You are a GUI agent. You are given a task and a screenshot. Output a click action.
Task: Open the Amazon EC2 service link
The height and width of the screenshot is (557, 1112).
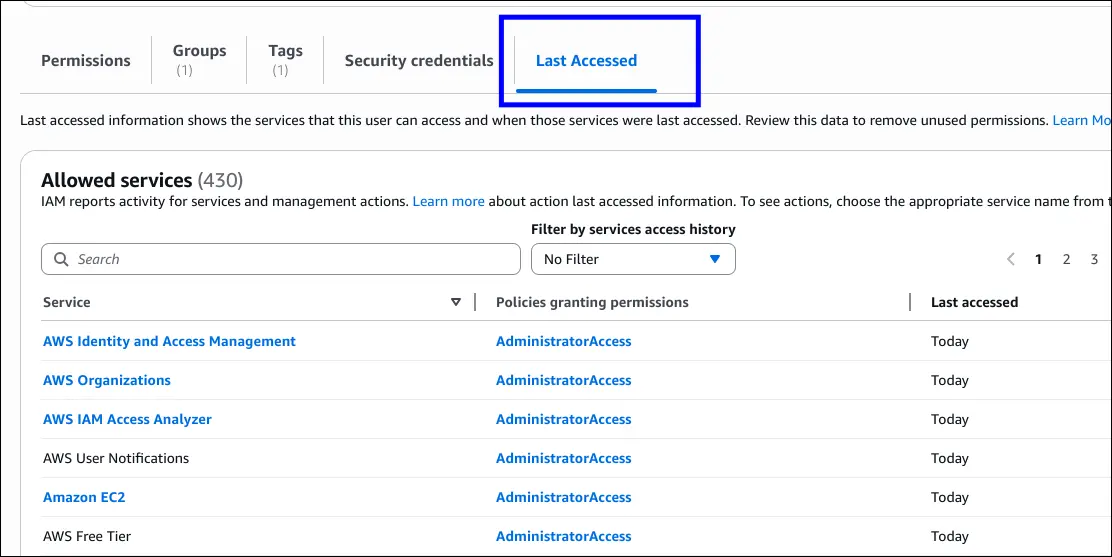(84, 497)
